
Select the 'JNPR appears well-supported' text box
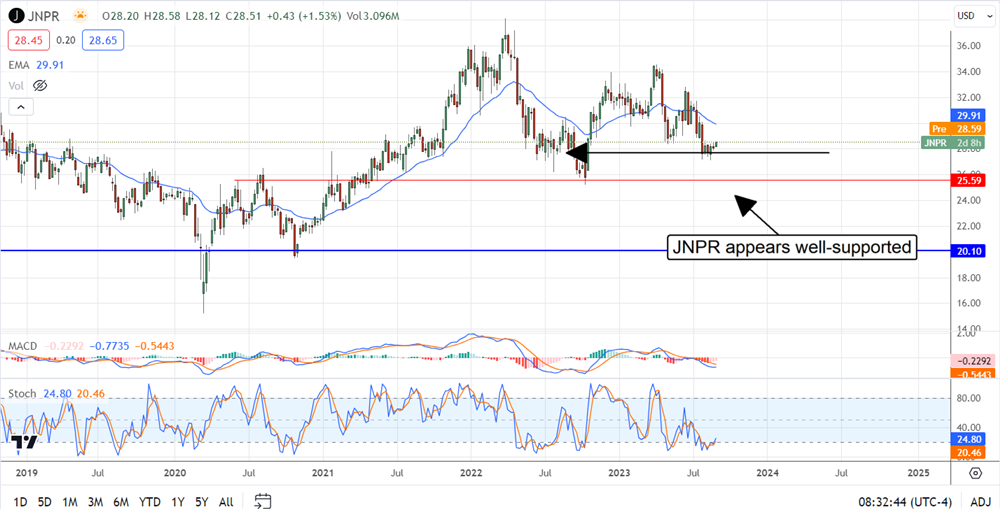(x=791, y=246)
